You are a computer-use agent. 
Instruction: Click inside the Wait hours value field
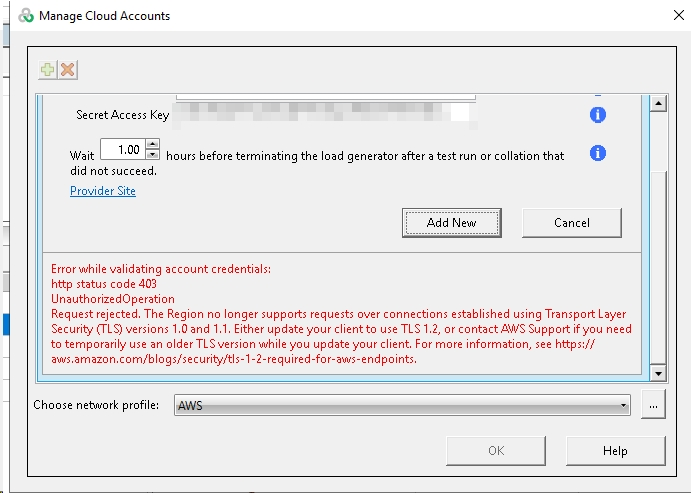(x=121, y=150)
